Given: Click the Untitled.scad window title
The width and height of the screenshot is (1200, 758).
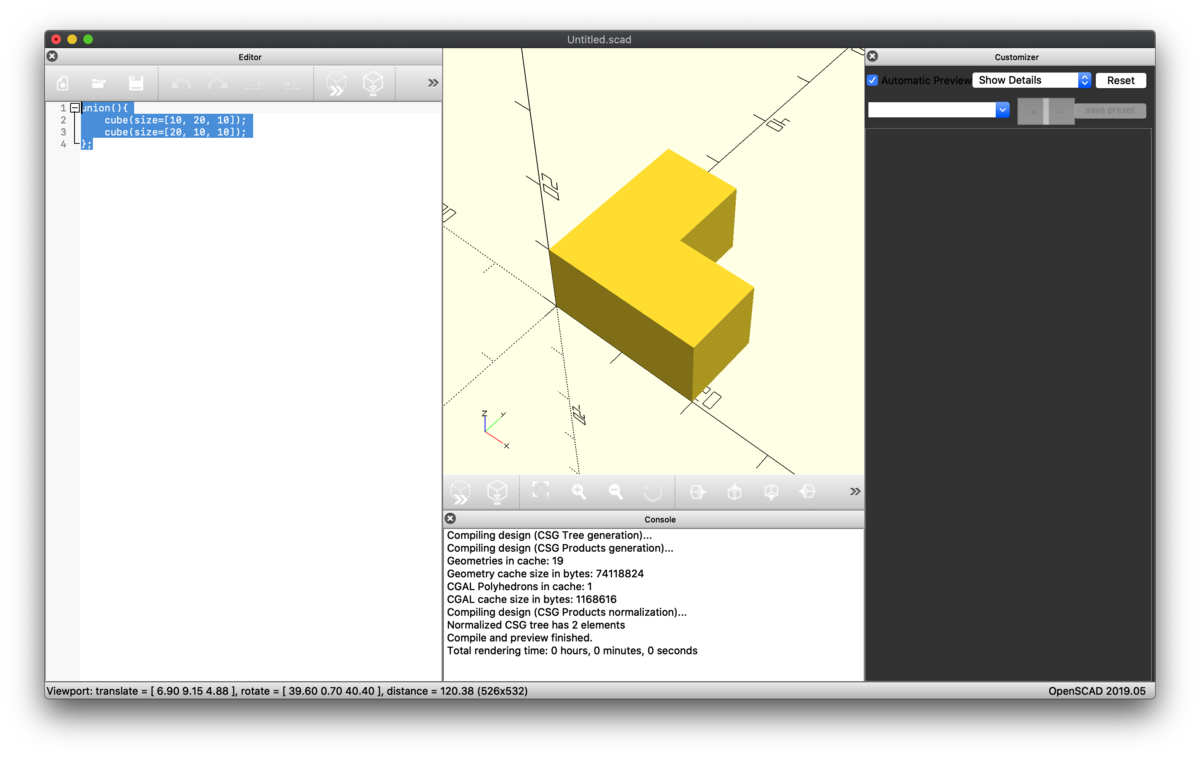Looking at the screenshot, I should point(599,39).
